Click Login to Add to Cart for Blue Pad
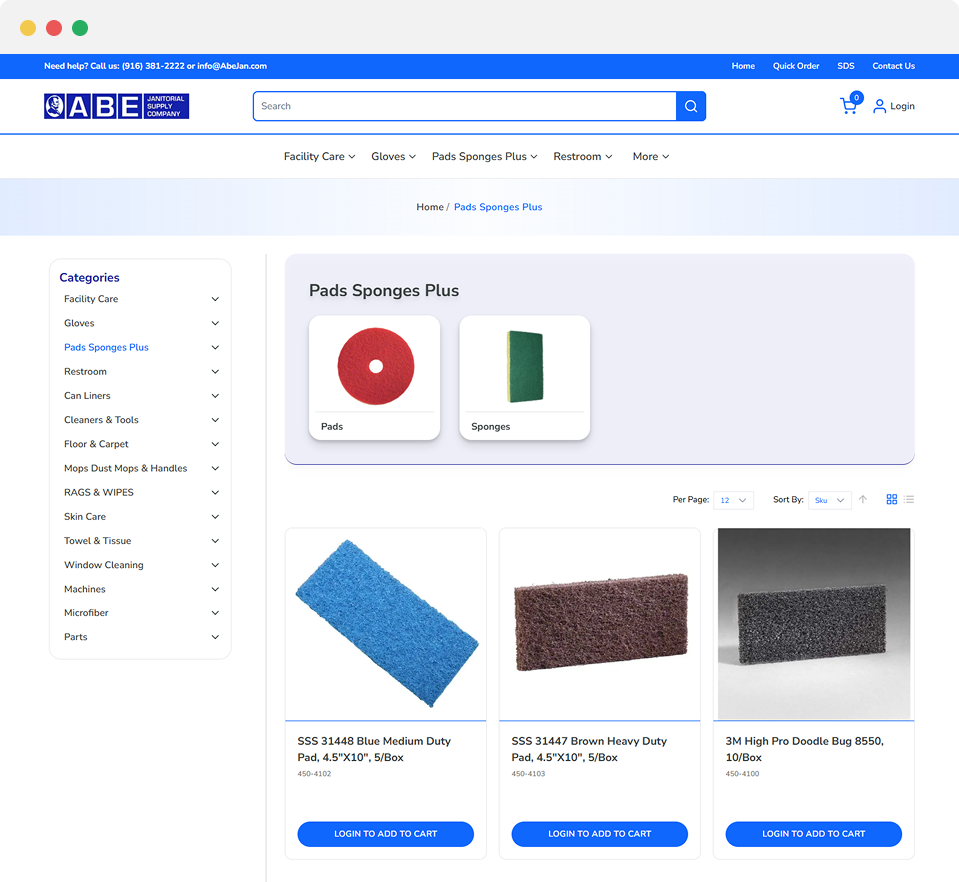959x882 pixels. point(385,833)
